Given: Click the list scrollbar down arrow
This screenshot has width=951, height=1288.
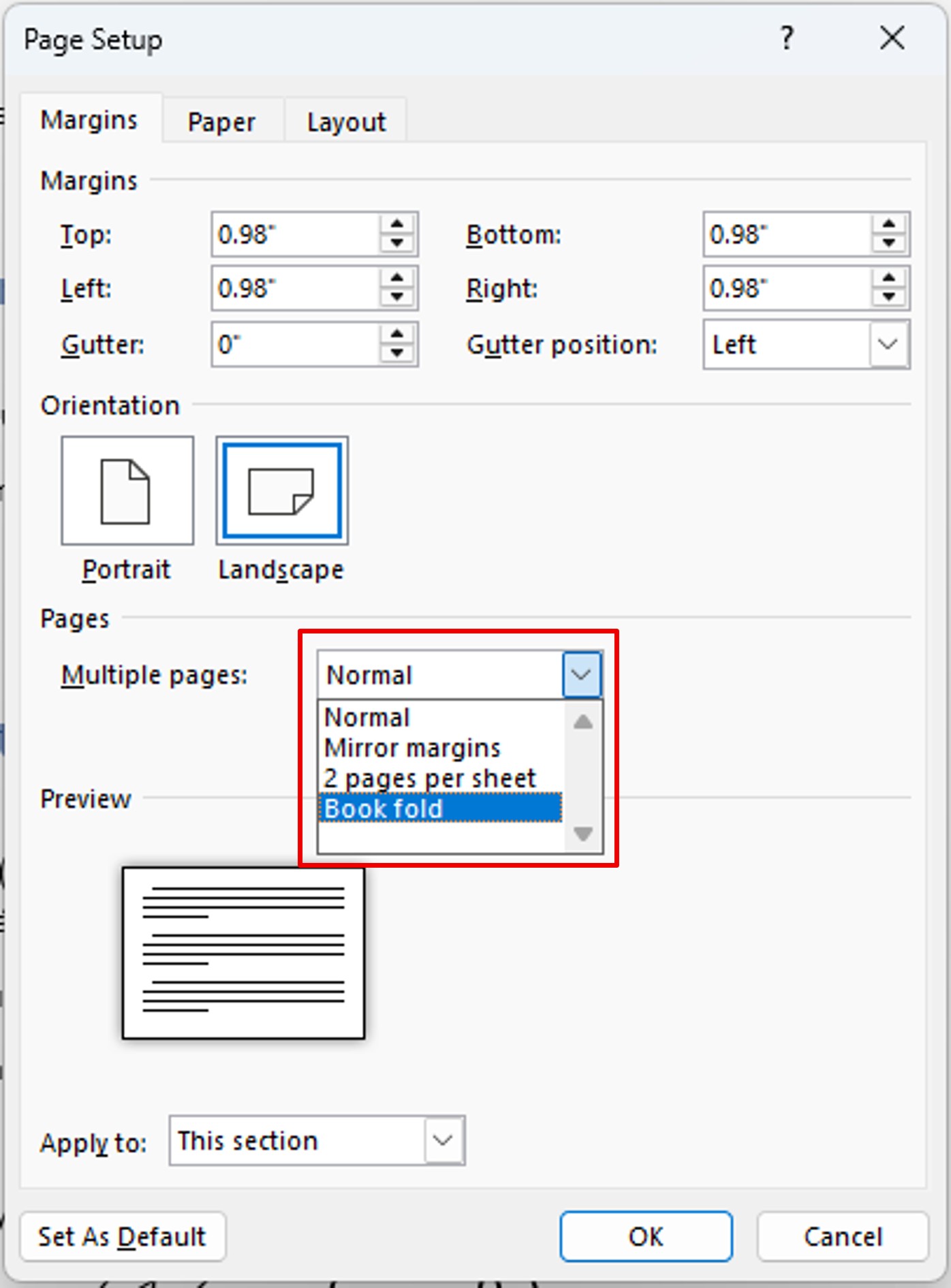Looking at the screenshot, I should [x=582, y=833].
